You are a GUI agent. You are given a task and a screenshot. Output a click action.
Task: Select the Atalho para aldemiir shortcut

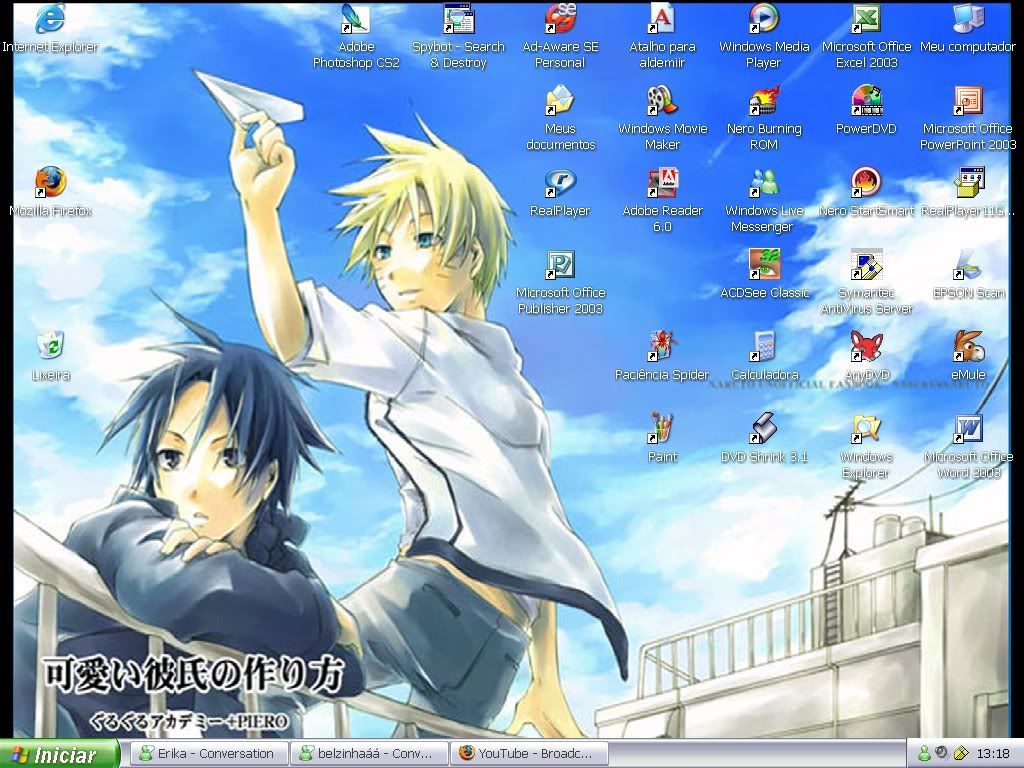pyautogui.click(x=662, y=18)
